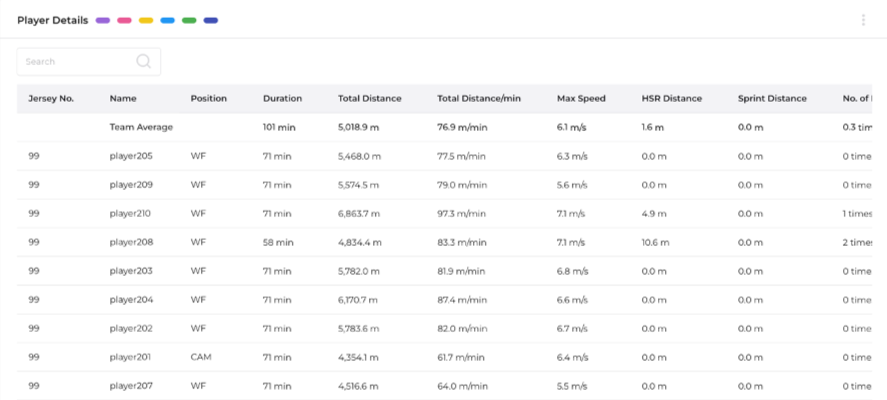Click the 4,354.1 m distance cell
Image resolution: width=887 pixels, height=400 pixels.
(358, 358)
